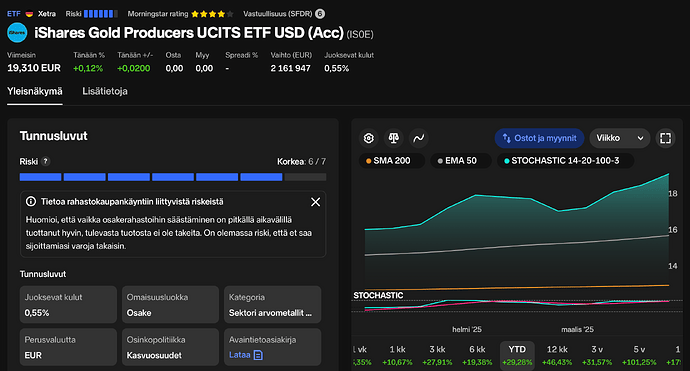This screenshot has width=690, height=371.
Task: Toggle Ostot ja myynnit button
Action: click(x=540, y=138)
